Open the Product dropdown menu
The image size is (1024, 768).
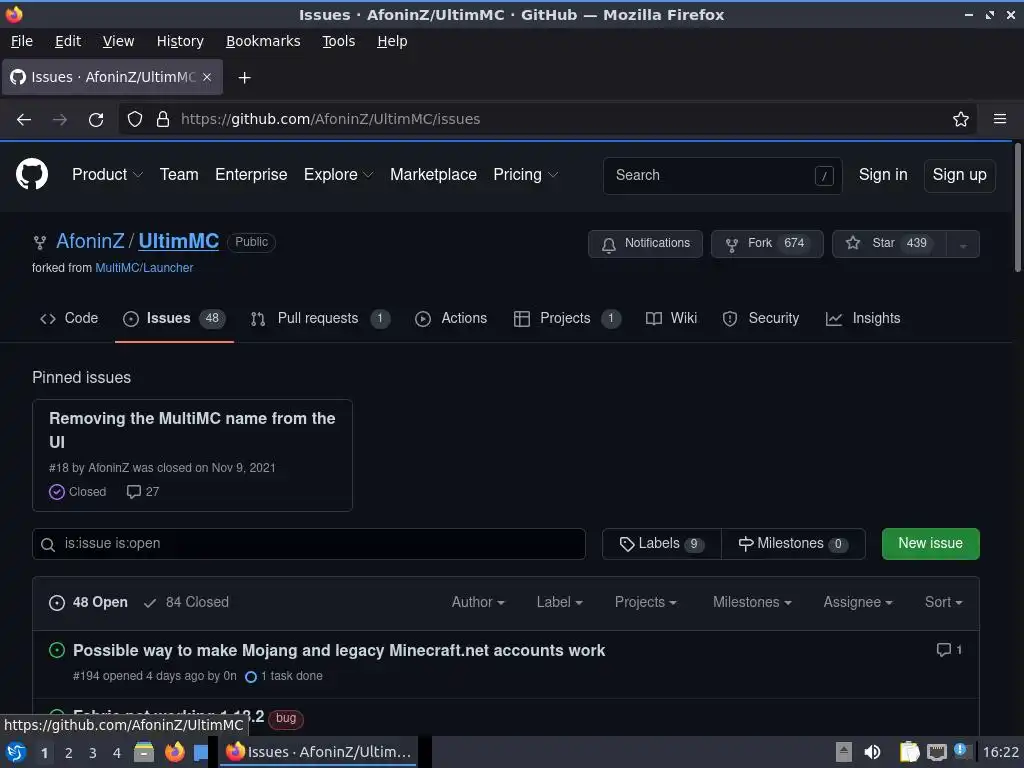(107, 174)
